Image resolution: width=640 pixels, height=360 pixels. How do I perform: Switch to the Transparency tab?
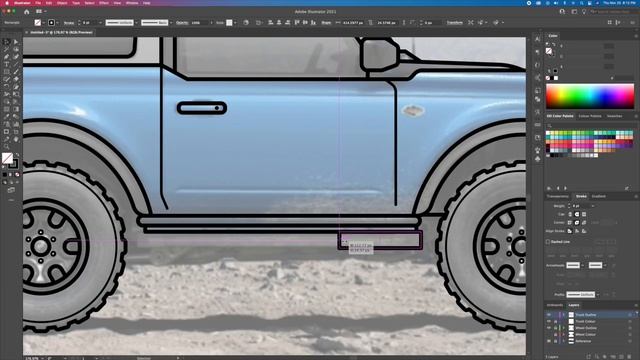pyautogui.click(x=557, y=196)
